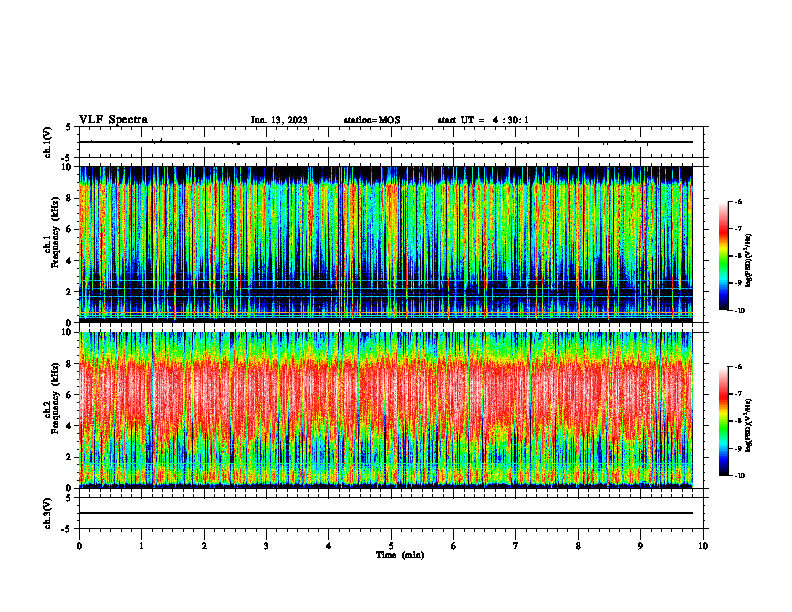792x612 pixels.
Task: Click the time axis tick label "4"
Action: (x=329, y=546)
